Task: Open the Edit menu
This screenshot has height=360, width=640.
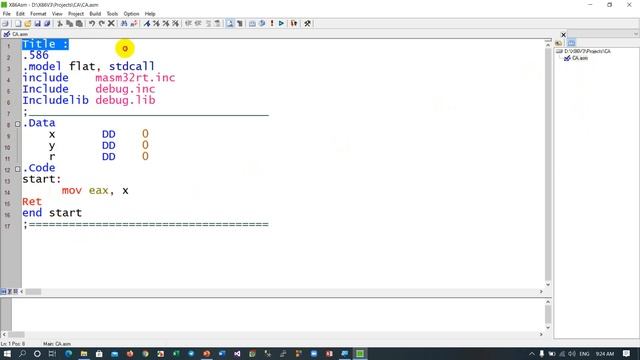Action: point(20,14)
